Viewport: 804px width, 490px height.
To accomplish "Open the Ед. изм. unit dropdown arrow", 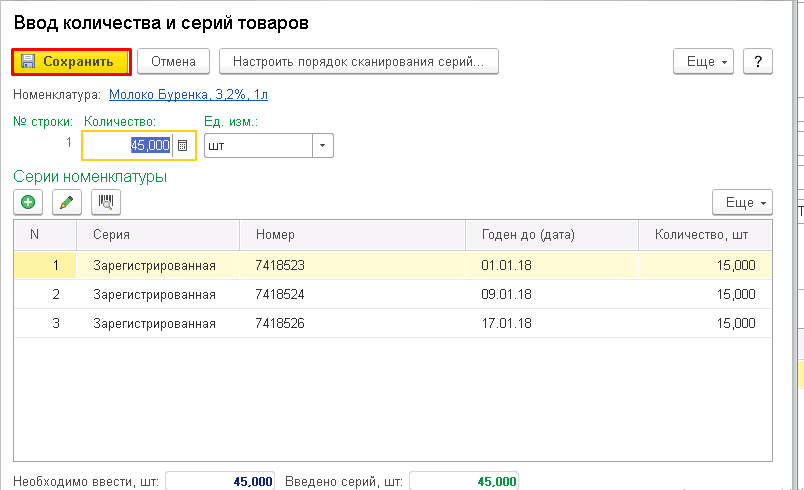I will tap(322, 145).
